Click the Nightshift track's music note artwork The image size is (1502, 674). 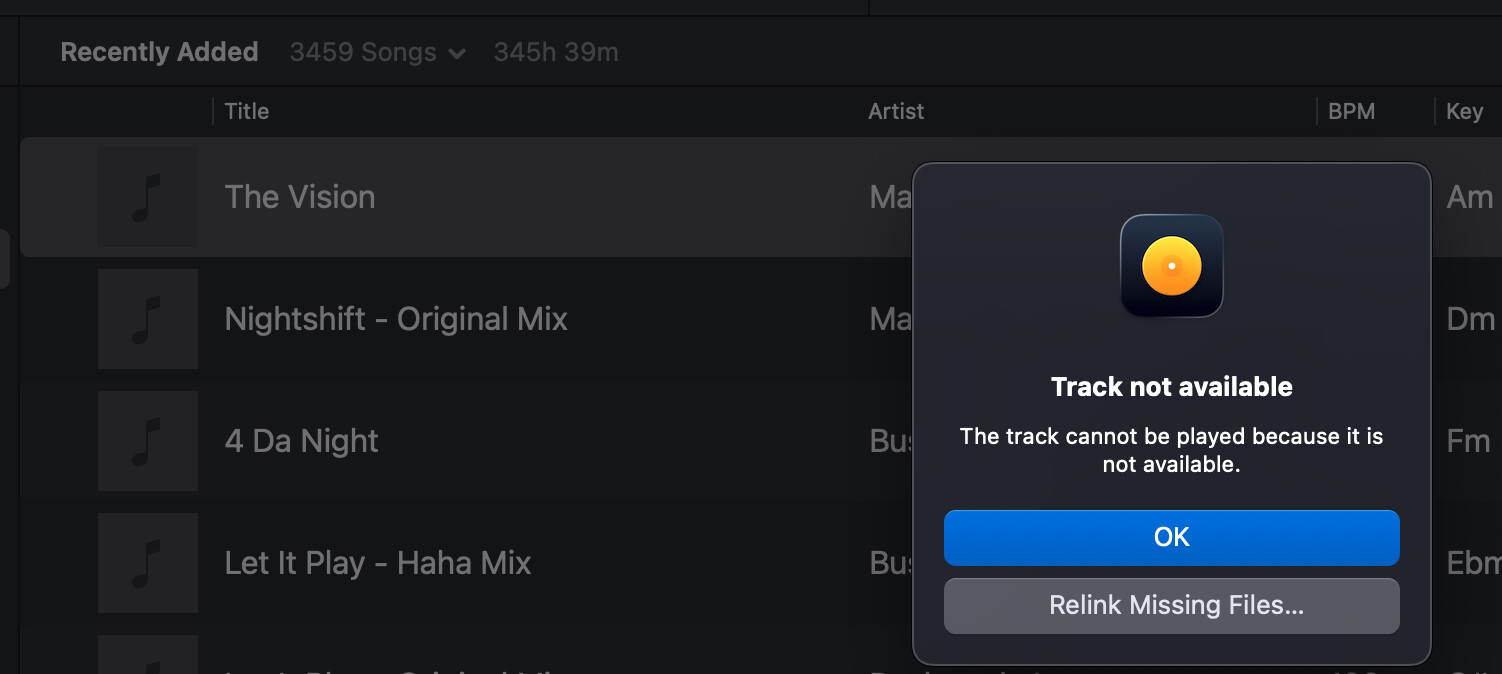[147, 319]
